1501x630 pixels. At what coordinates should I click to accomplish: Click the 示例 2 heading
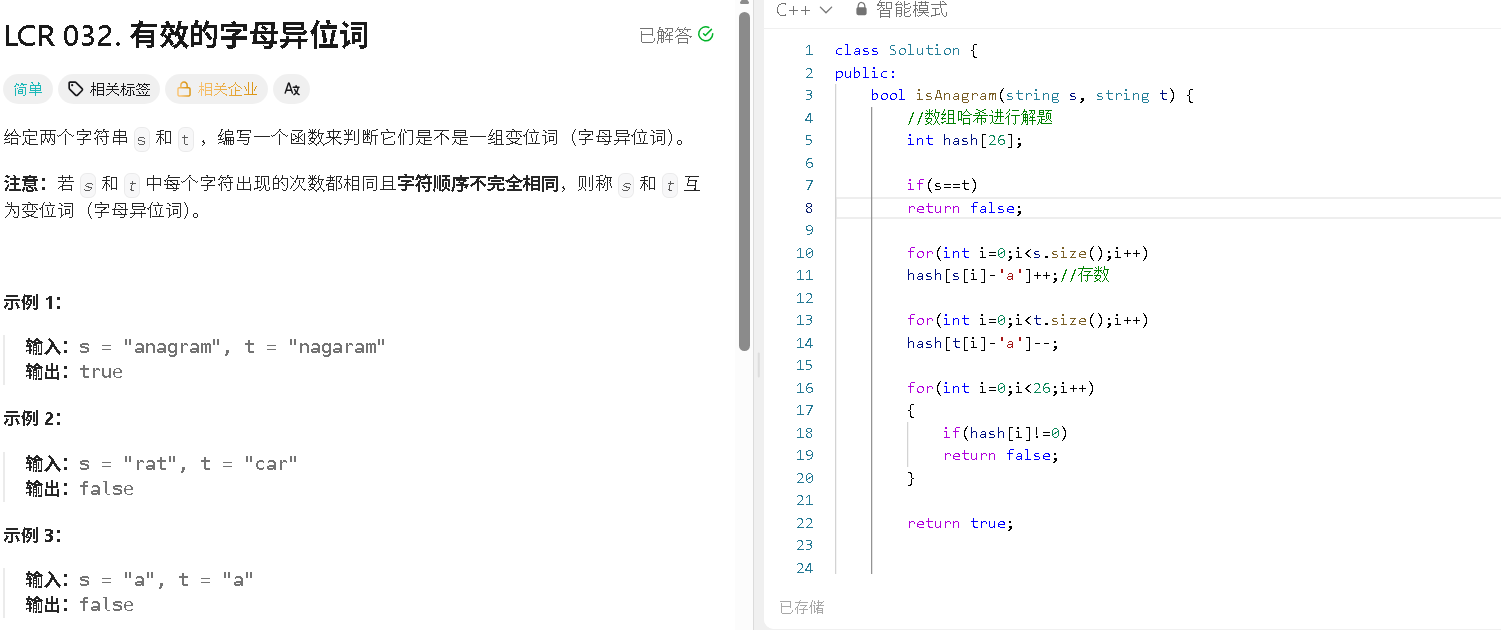[x=33, y=419]
